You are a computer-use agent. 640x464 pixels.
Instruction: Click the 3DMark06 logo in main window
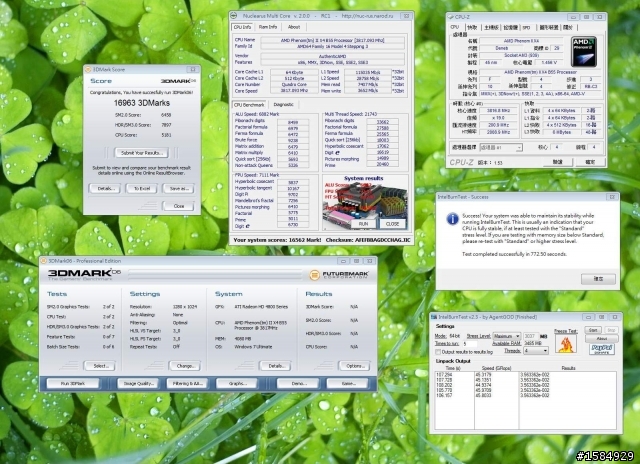coord(84,274)
